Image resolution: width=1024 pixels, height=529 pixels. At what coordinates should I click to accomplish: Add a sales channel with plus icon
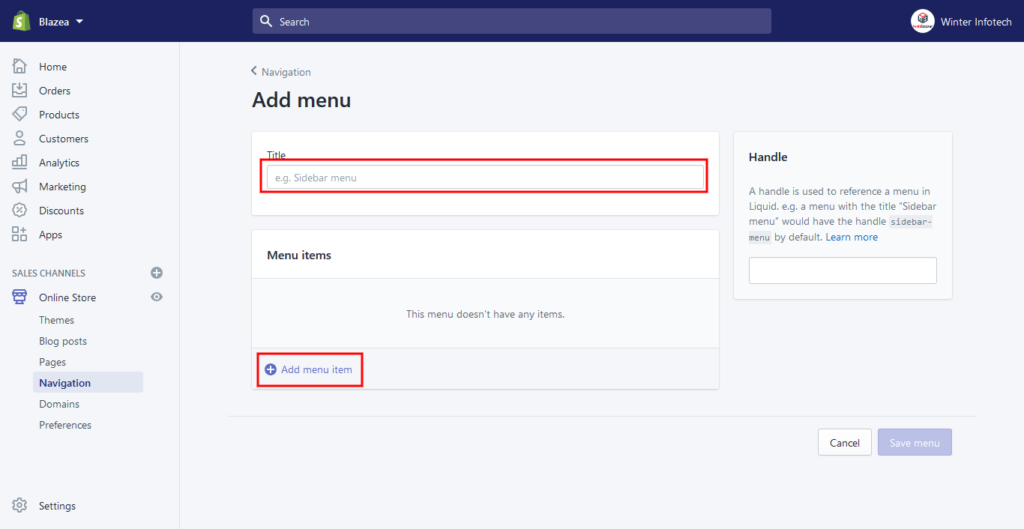[156, 273]
